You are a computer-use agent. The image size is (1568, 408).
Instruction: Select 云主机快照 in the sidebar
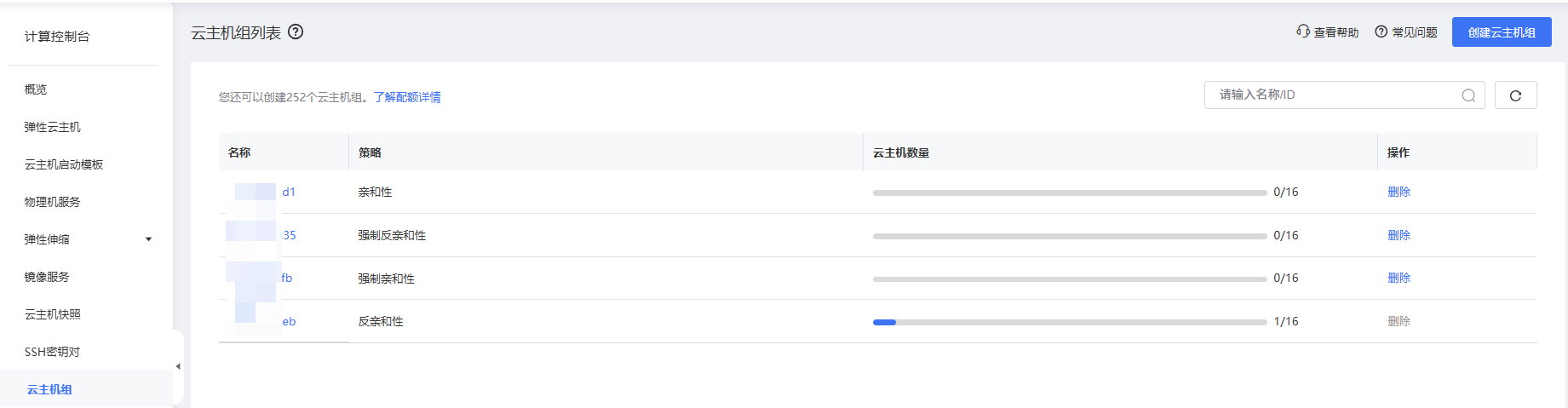click(x=53, y=314)
